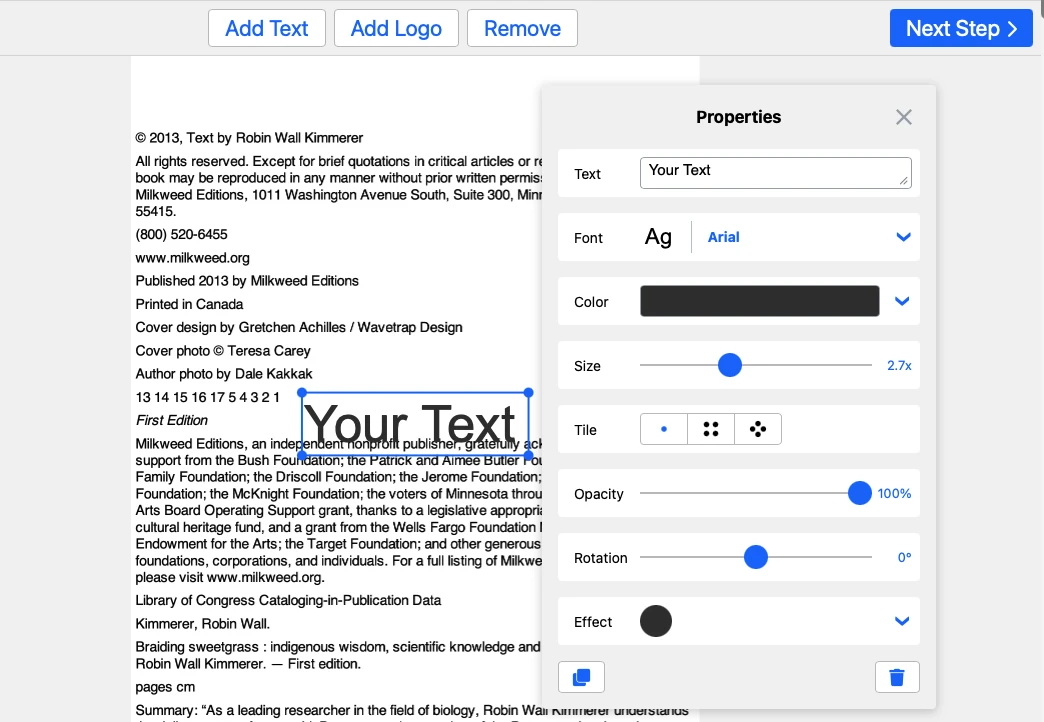Select the single-dot tile option
Viewport: 1044px width, 722px height.
664,428
